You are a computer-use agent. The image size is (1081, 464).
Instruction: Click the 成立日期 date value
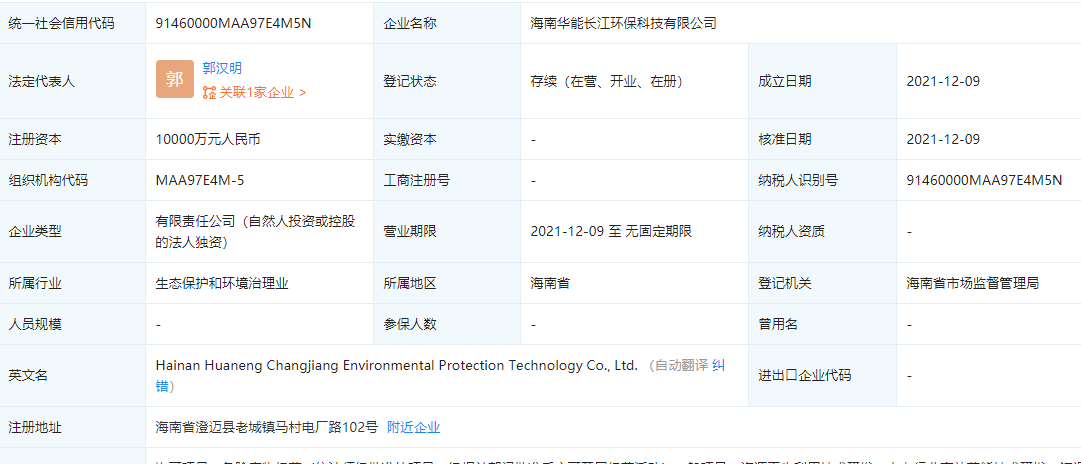[942, 81]
